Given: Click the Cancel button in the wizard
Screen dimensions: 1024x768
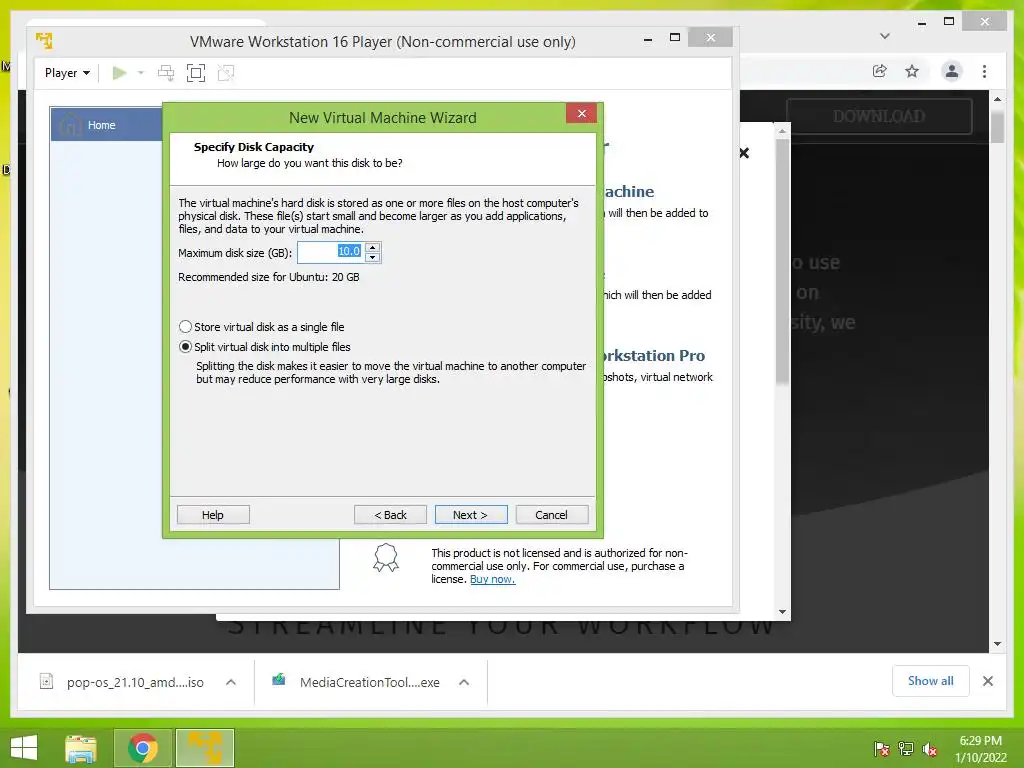Looking at the screenshot, I should (x=552, y=515).
